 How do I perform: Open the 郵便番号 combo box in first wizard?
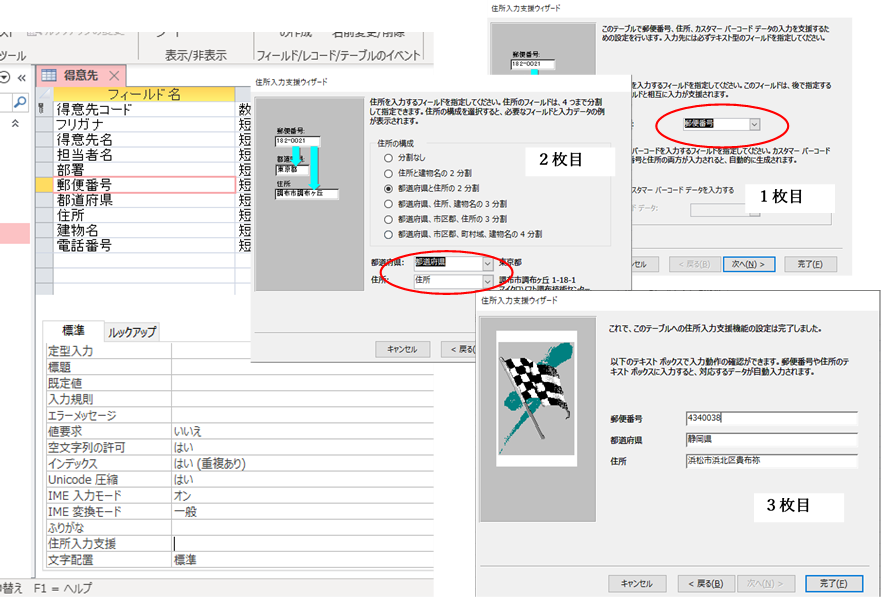pyautogui.click(x=754, y=125)
